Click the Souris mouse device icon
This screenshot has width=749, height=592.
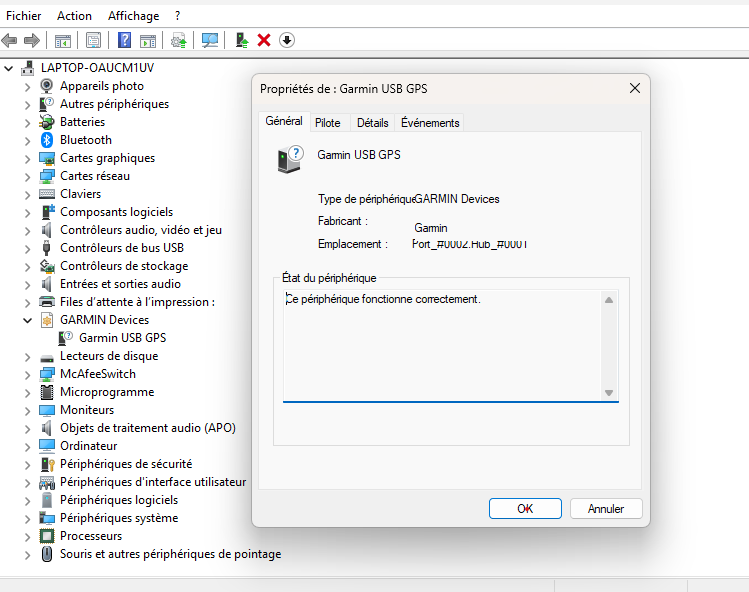point(46,554)
